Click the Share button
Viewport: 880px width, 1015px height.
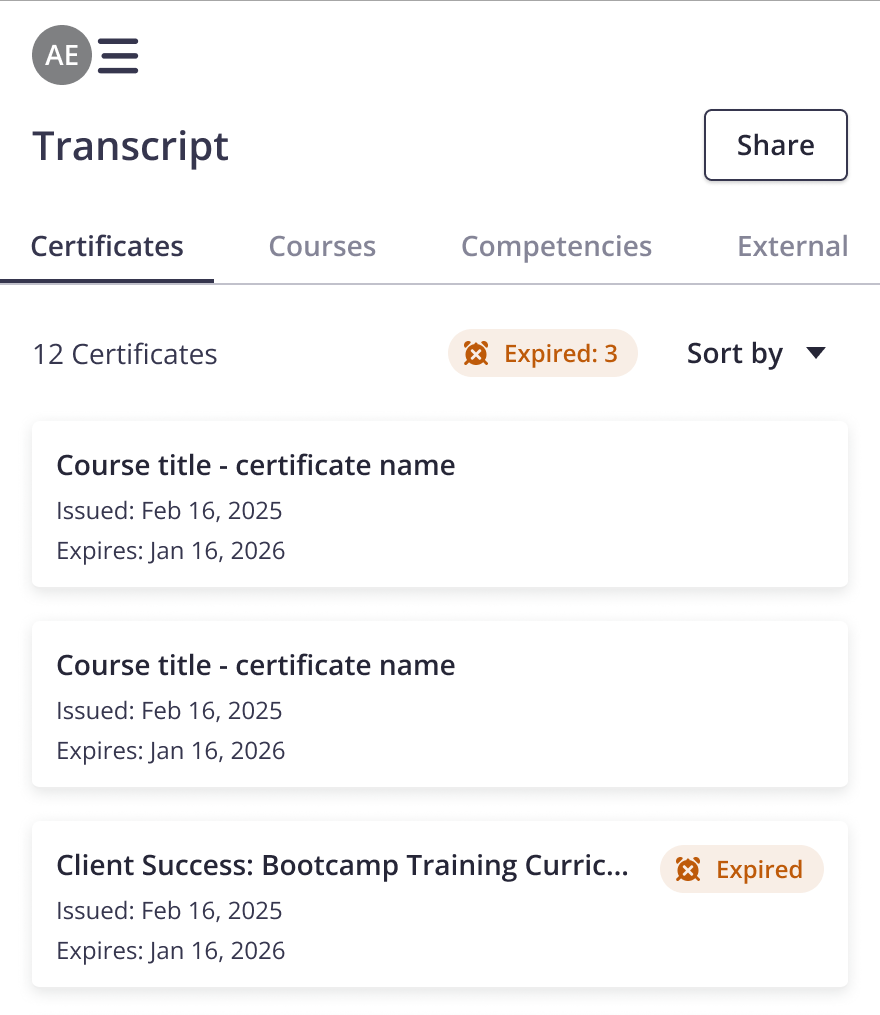[775, 145]
